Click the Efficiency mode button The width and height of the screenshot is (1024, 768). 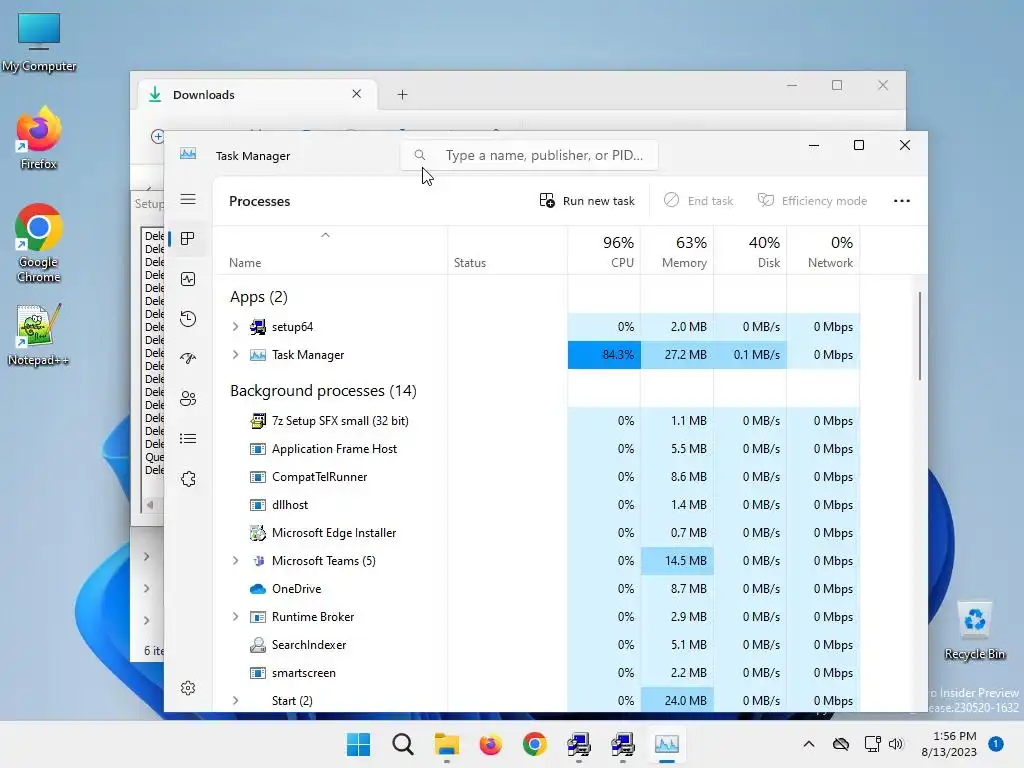pos(812,201)
